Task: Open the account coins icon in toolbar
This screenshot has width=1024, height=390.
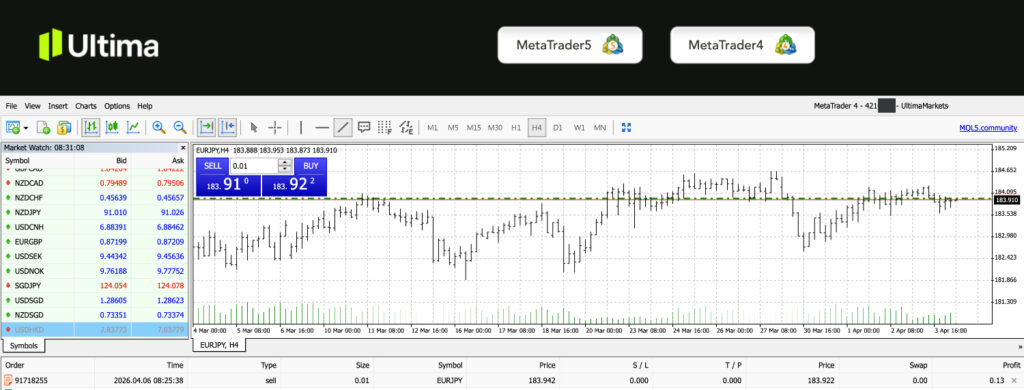Action: tap(64, 127)
